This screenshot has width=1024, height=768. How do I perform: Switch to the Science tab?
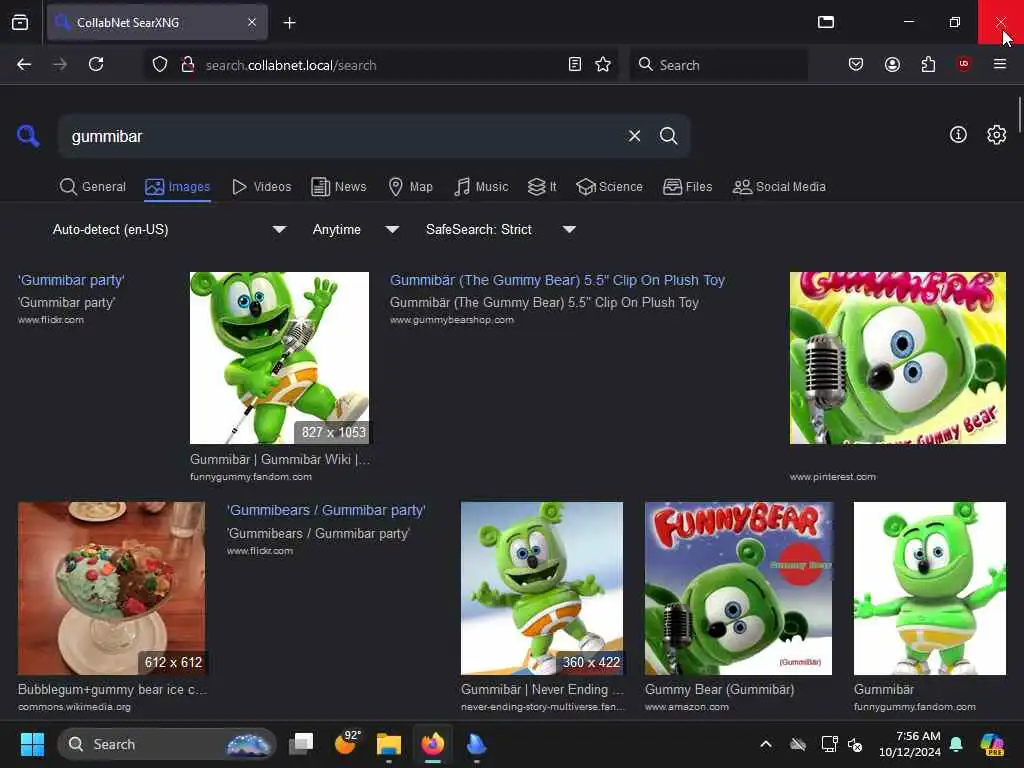(x=609, y=187)
